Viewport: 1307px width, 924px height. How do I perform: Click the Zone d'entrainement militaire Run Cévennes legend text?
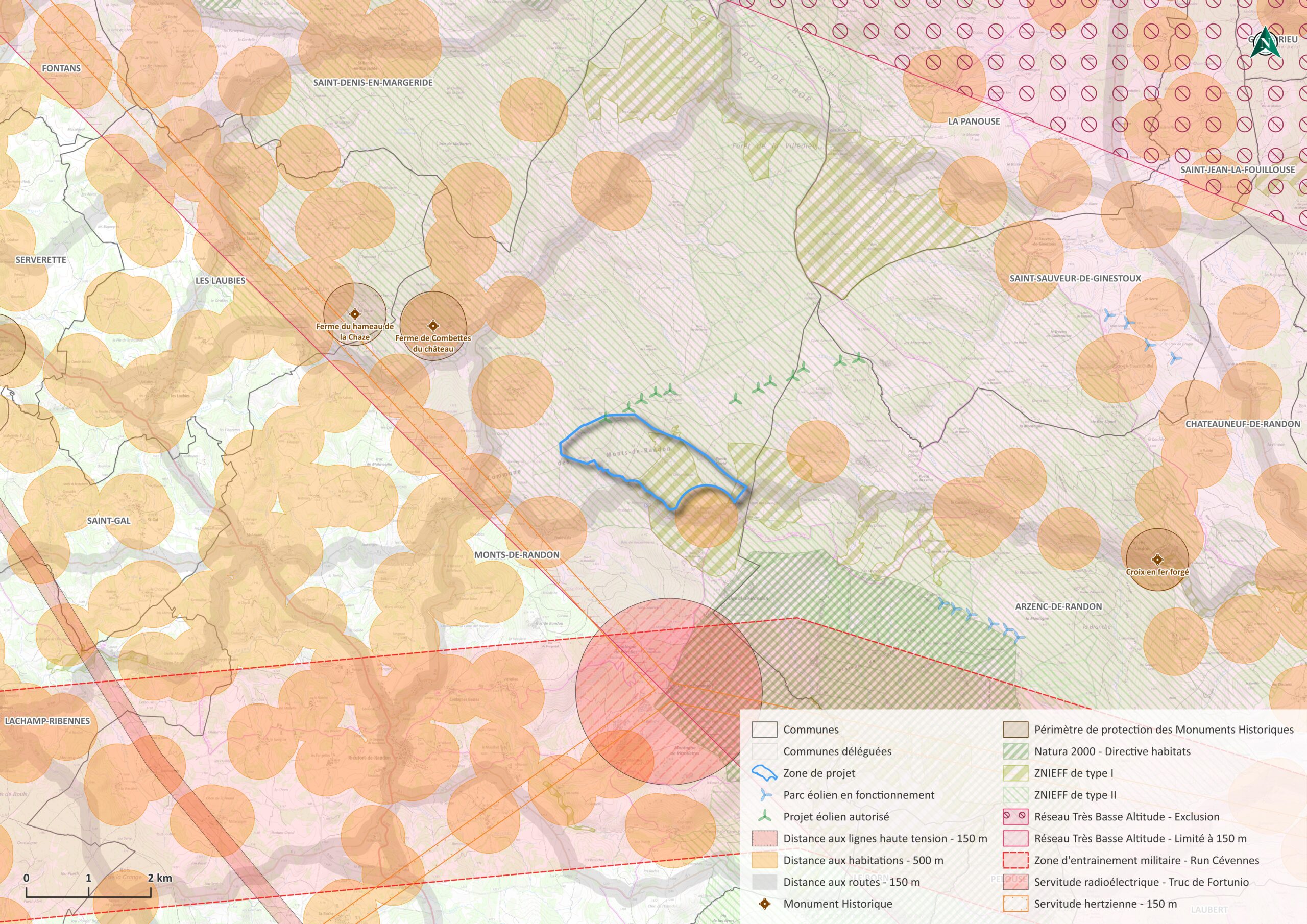(x=1147, y=860)
